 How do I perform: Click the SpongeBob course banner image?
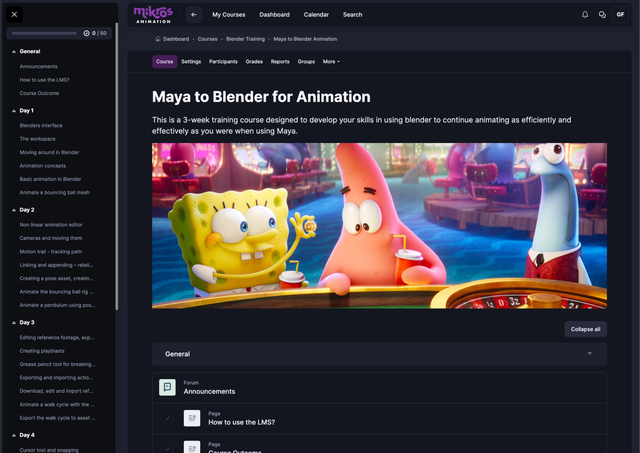tap(379, 226)
